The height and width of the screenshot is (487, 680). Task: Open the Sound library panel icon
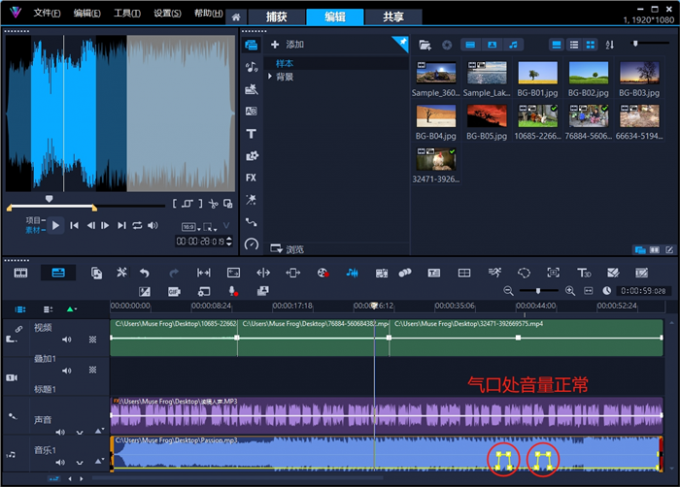coord(251,67)
